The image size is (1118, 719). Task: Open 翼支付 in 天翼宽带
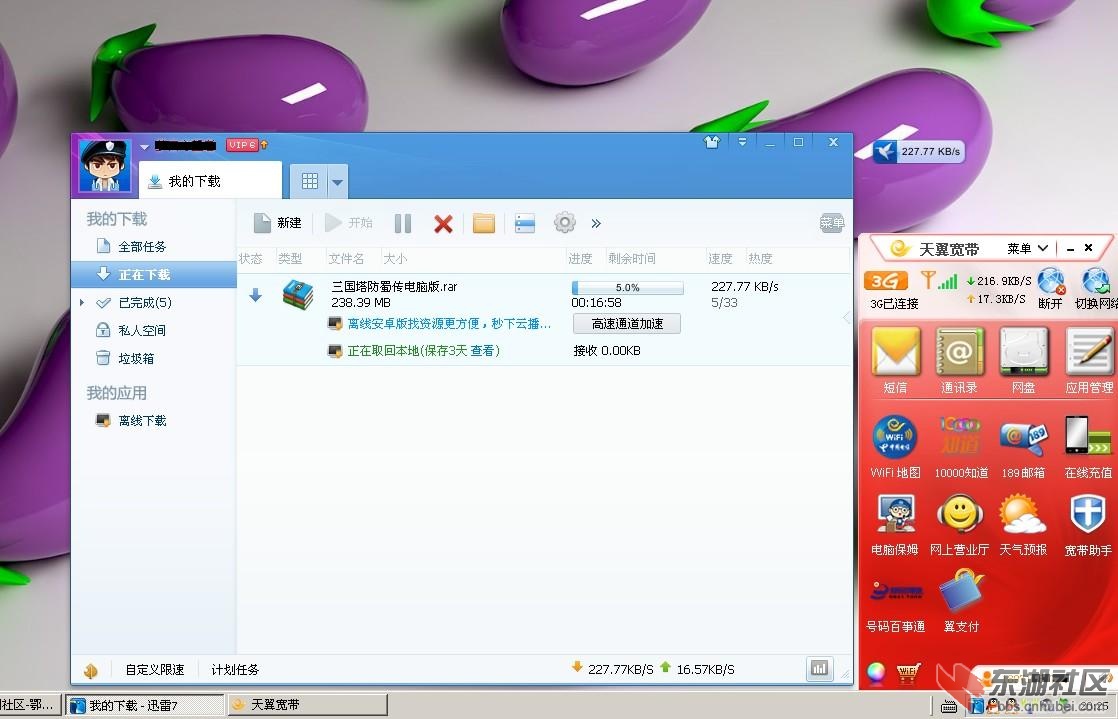[x=961, y=601]
